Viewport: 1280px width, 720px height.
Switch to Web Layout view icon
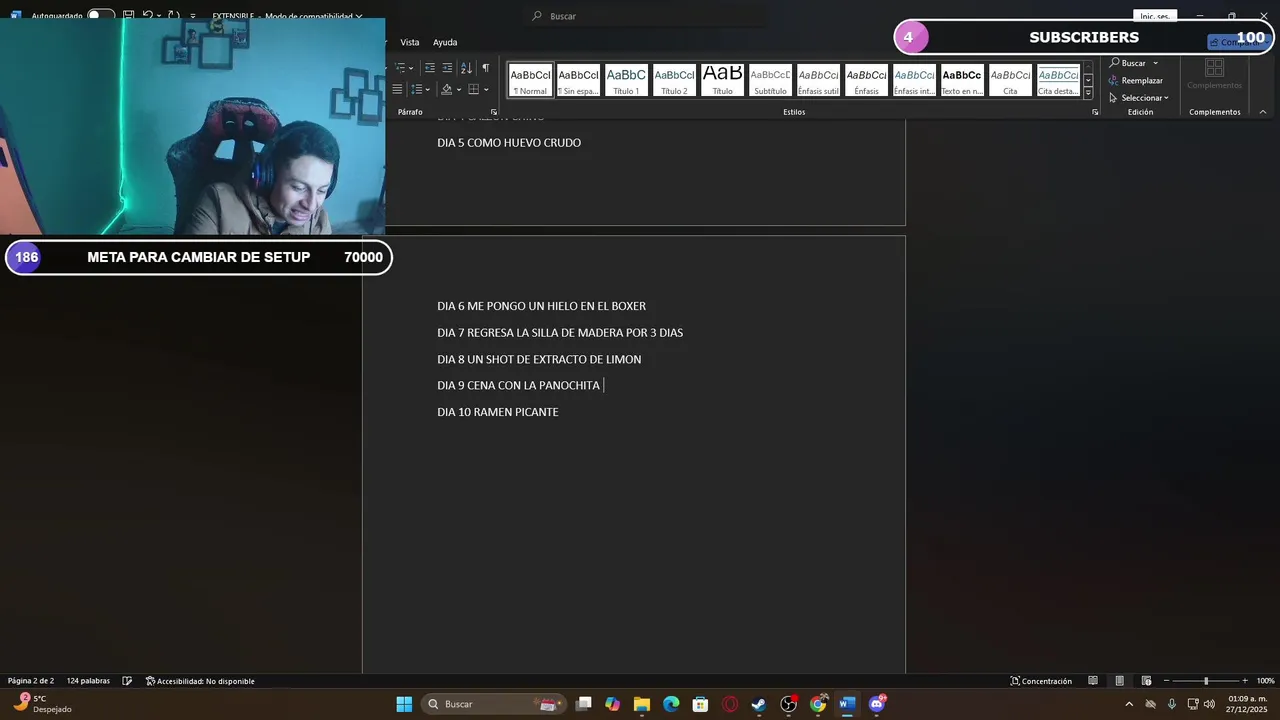[x=1146, y=681]
